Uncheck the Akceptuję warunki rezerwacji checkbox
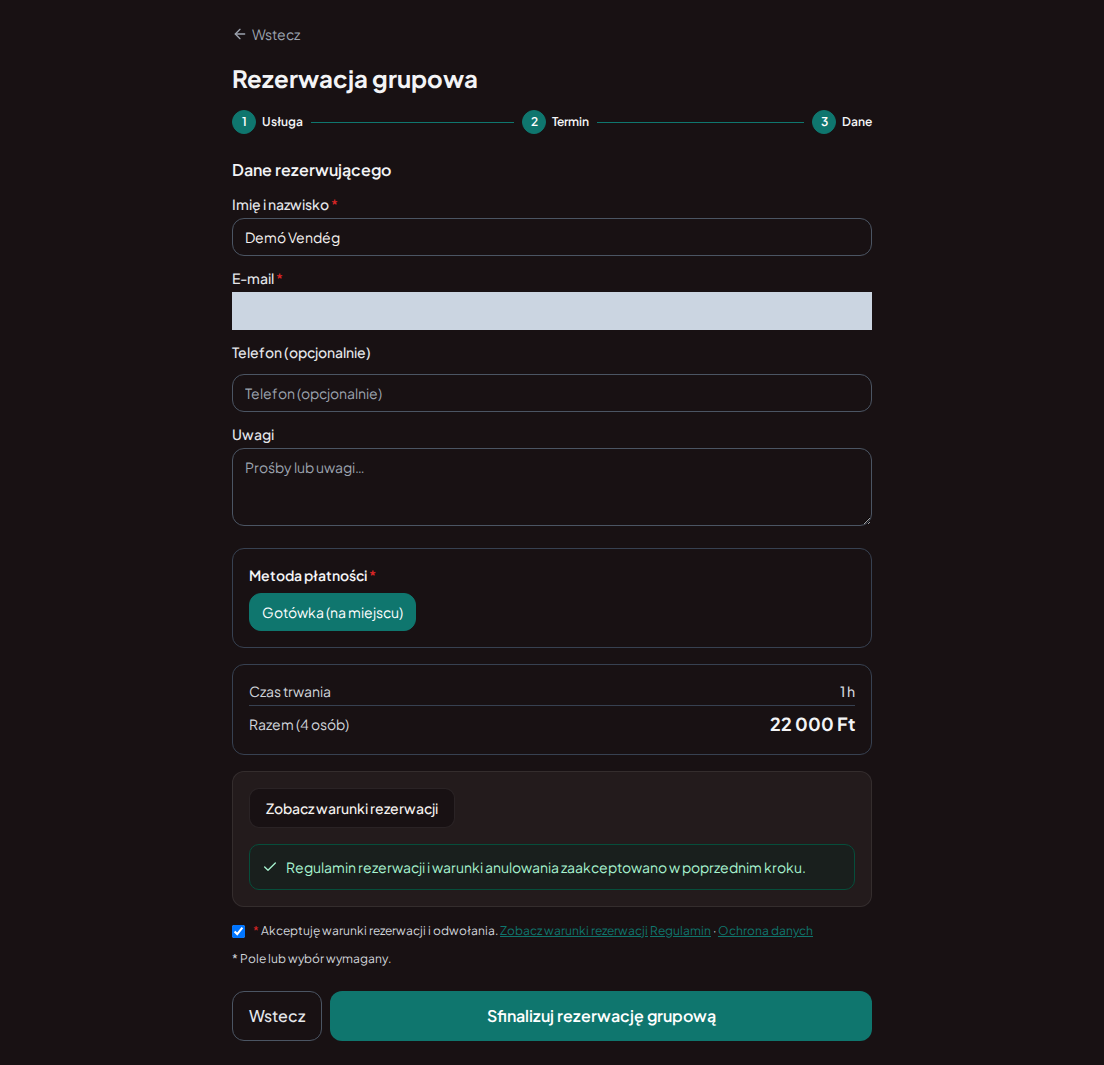 (239, 931)
